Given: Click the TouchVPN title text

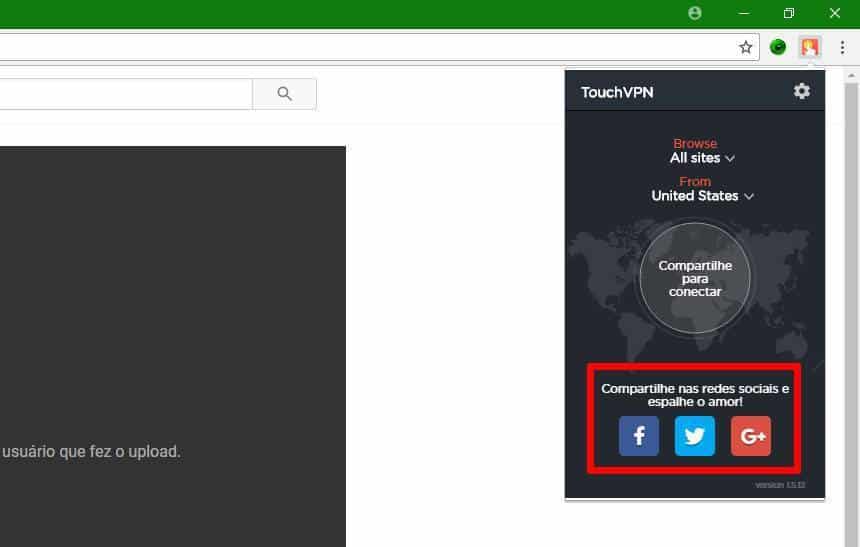Looking at the screenshot, I should pyautogui.click(x=617, y=92).
